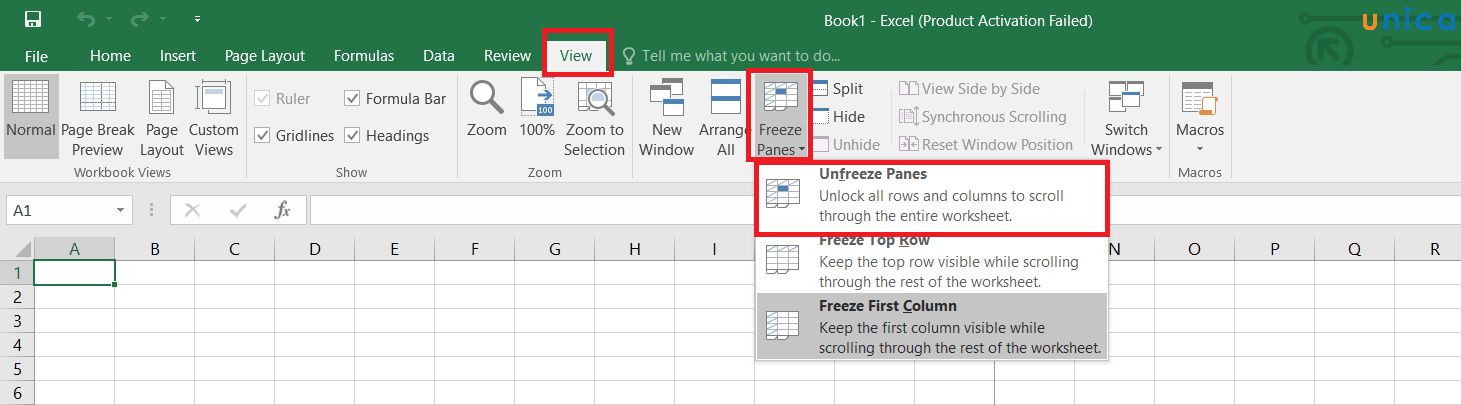Click the Undo arrow icon

(85, 20)
